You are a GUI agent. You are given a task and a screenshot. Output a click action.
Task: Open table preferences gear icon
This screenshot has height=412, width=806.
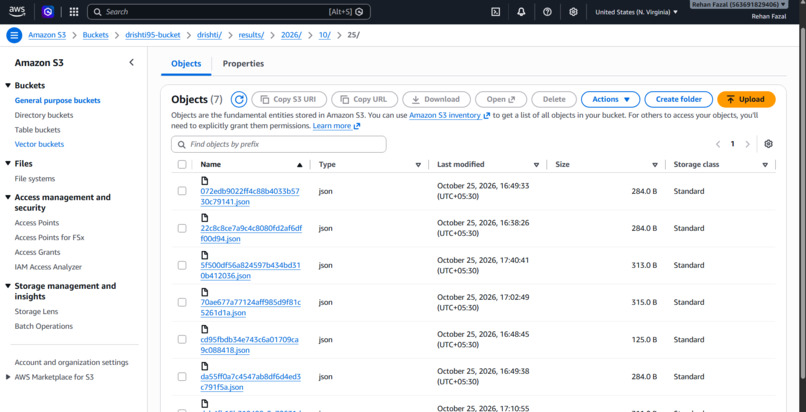[x=768, y=144]
